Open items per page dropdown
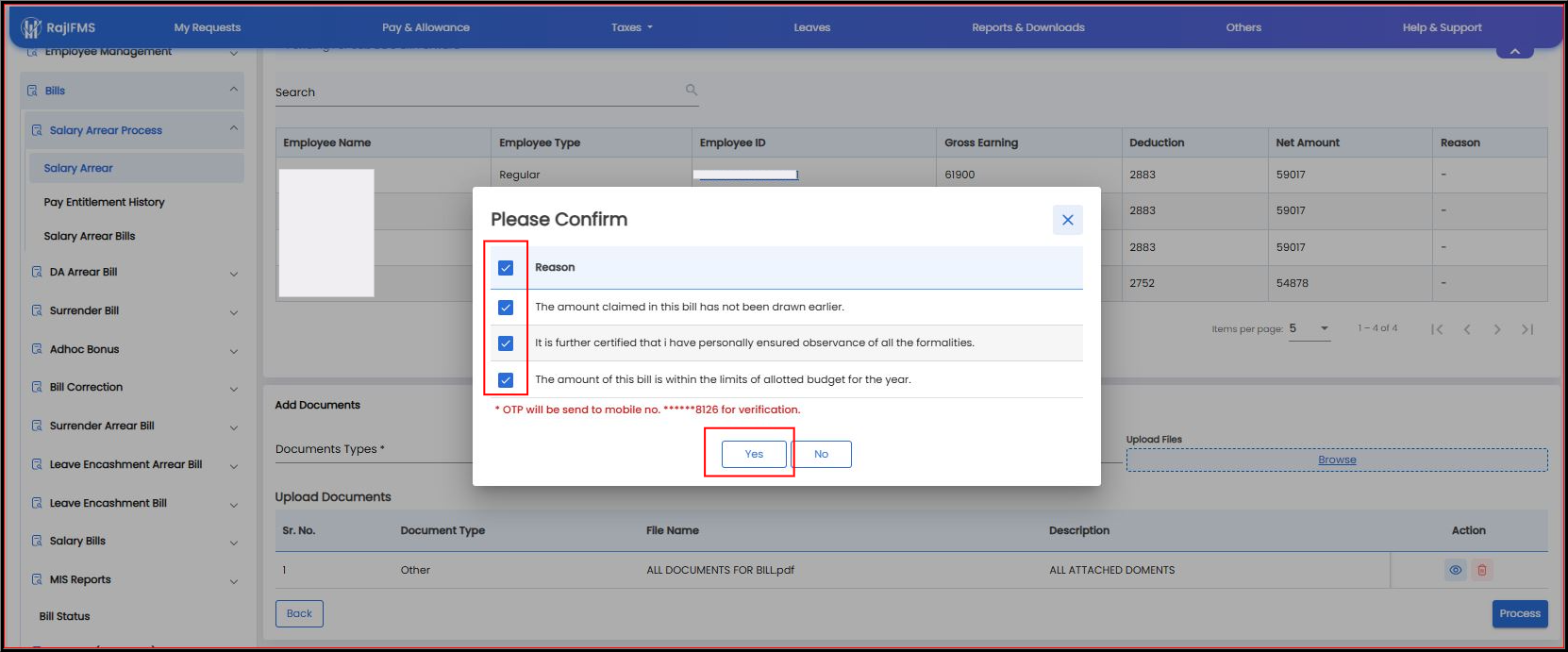Screen dimensions: 1568x652 (1309, 328)
